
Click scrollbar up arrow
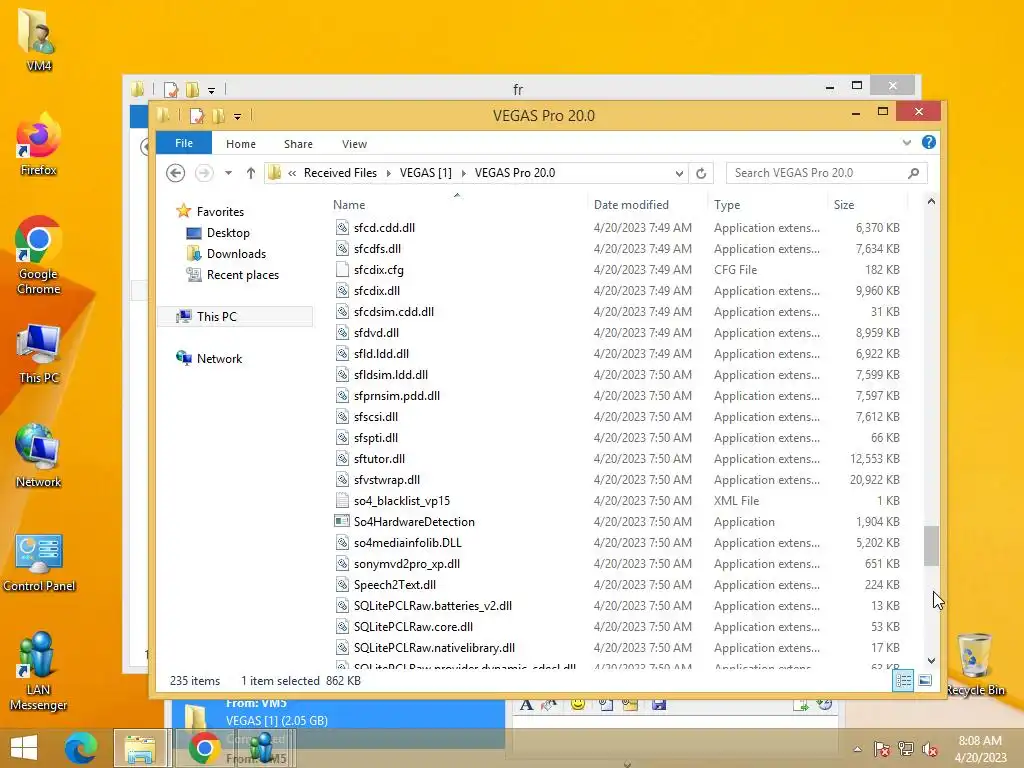pos(931,202)
